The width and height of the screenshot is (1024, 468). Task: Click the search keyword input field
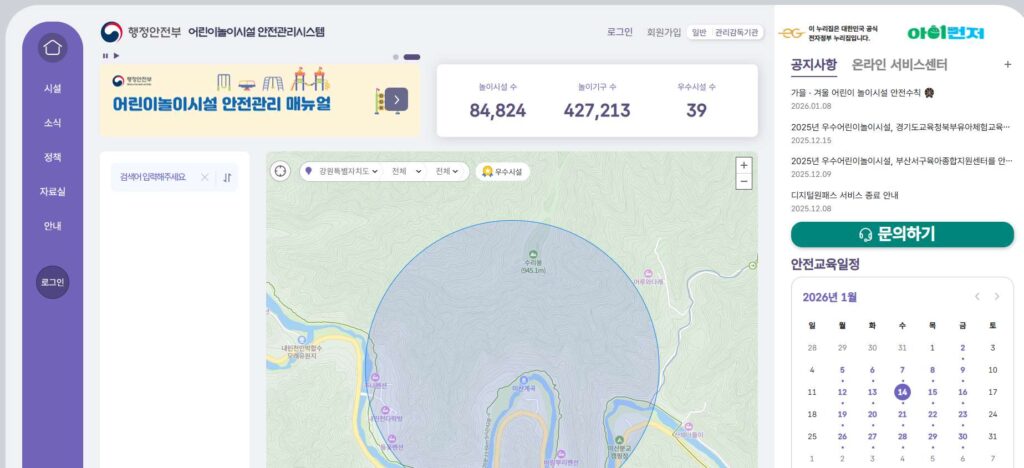[x=154, y=177]
